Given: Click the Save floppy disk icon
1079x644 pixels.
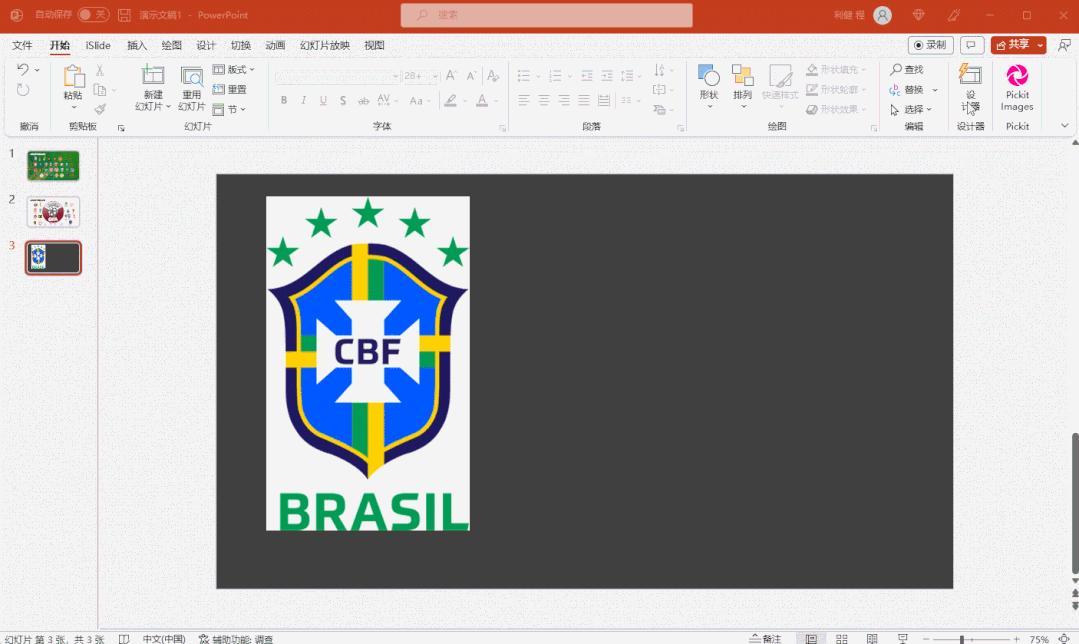Looking at the screenshot, I should [x=125, y=14].
